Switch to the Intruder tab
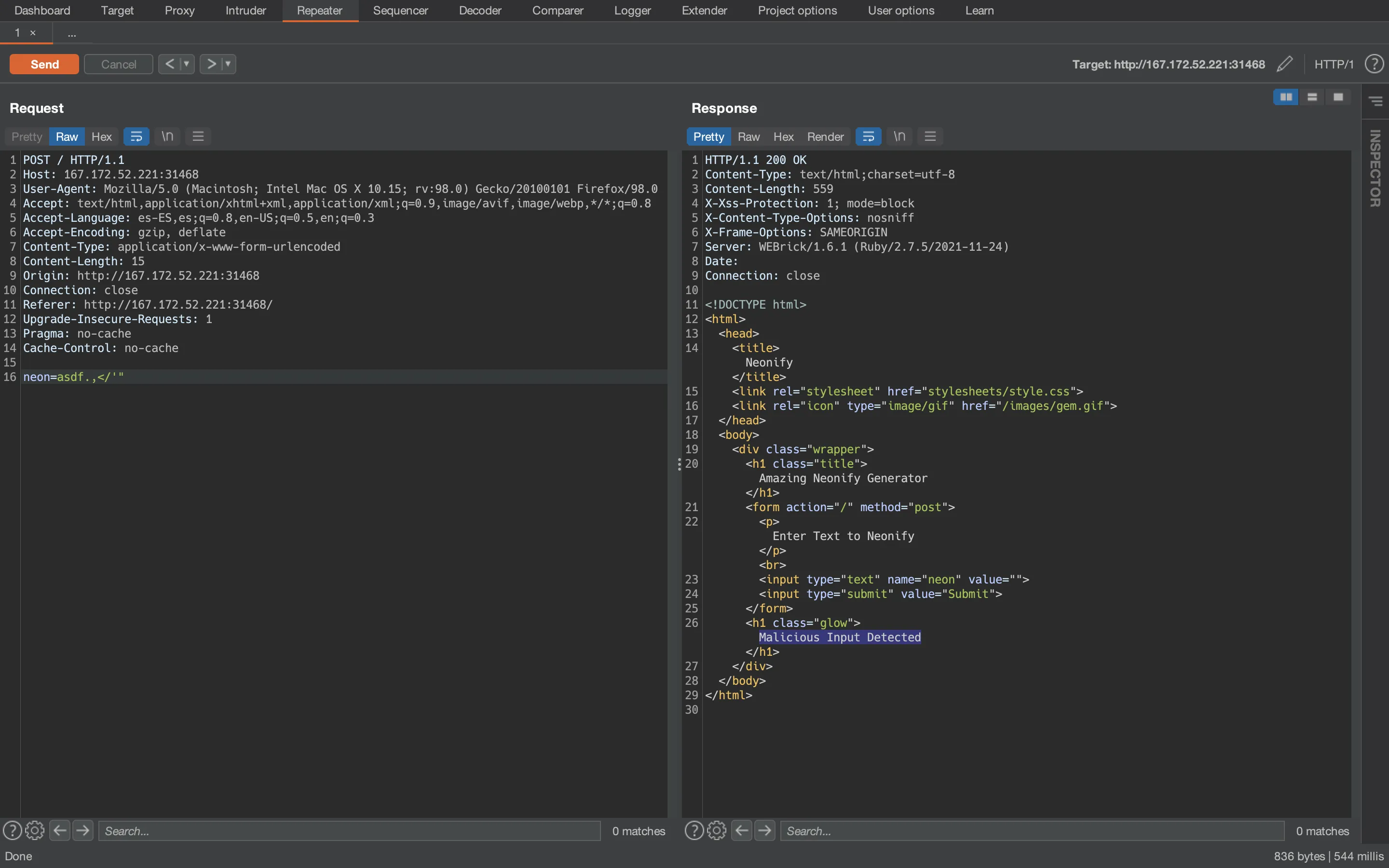 pos(245,10)
